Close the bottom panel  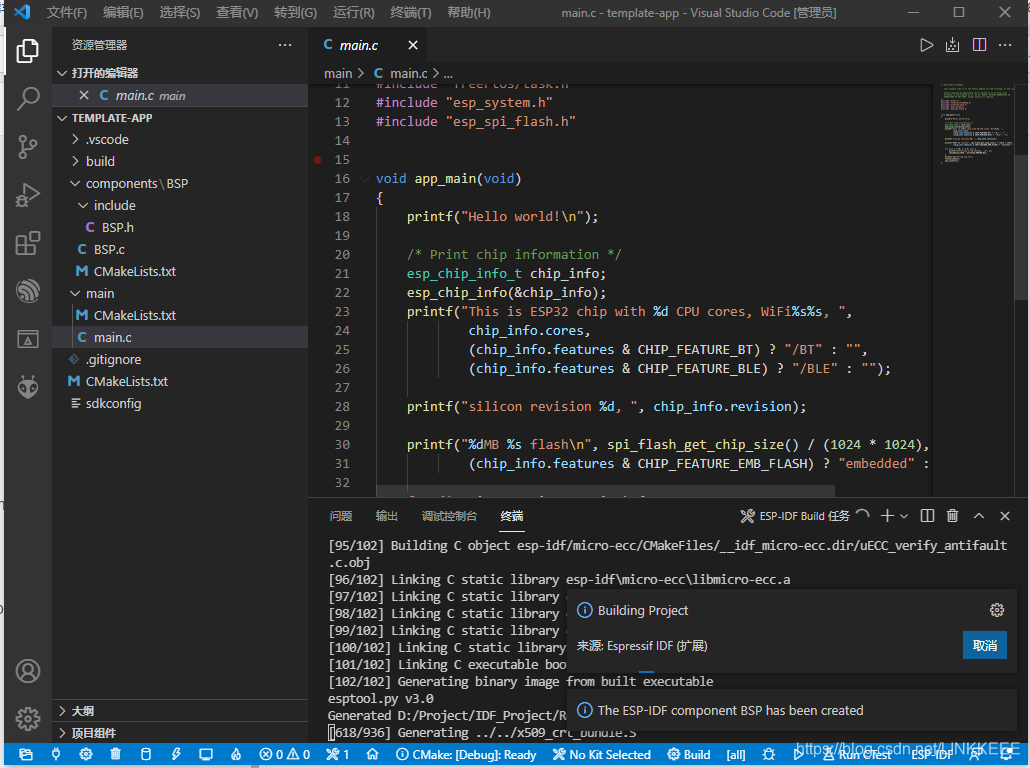1004,516
